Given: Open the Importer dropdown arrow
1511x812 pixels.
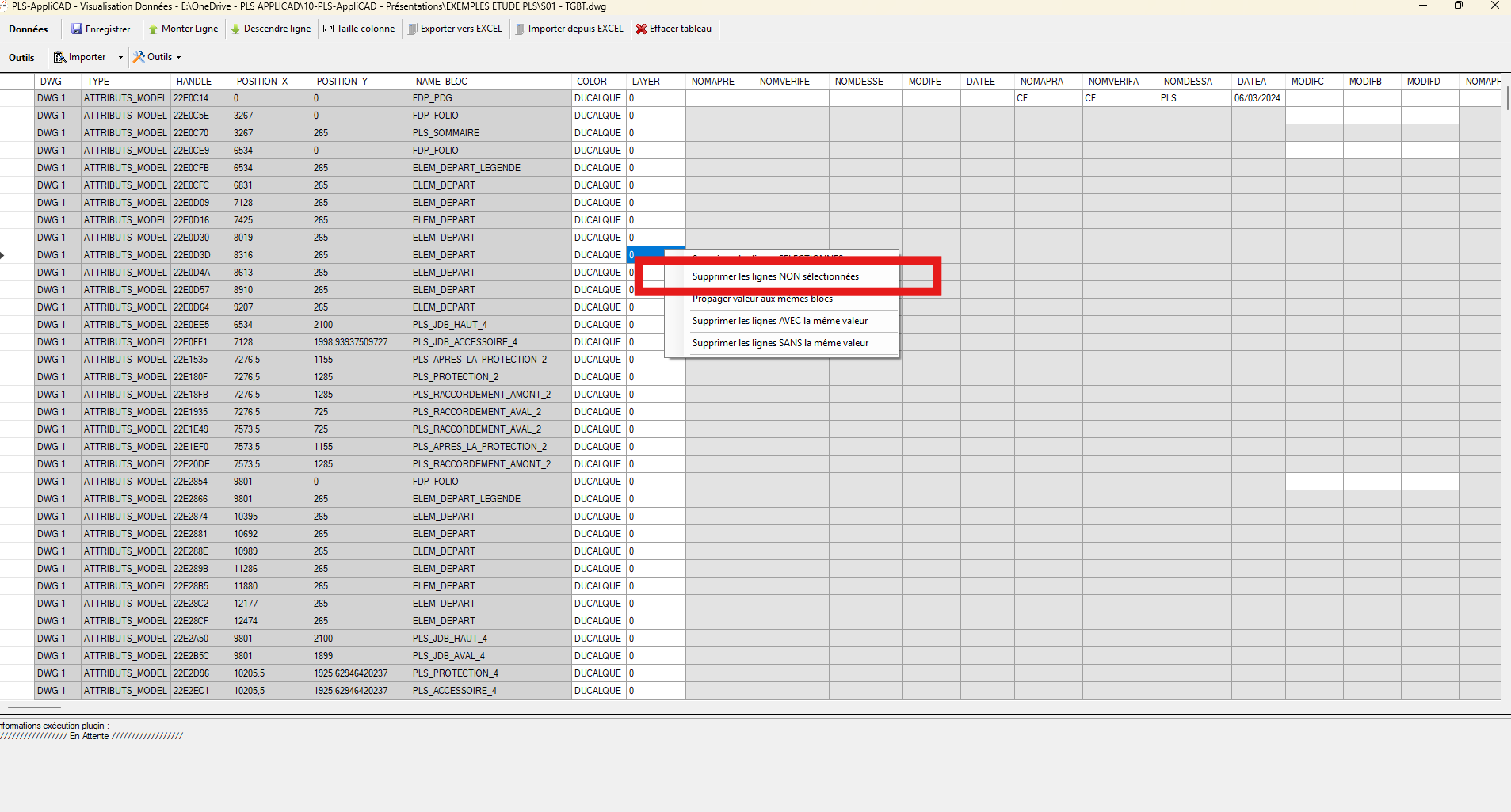Looking at the screenshot, I should tap(120, 58).
